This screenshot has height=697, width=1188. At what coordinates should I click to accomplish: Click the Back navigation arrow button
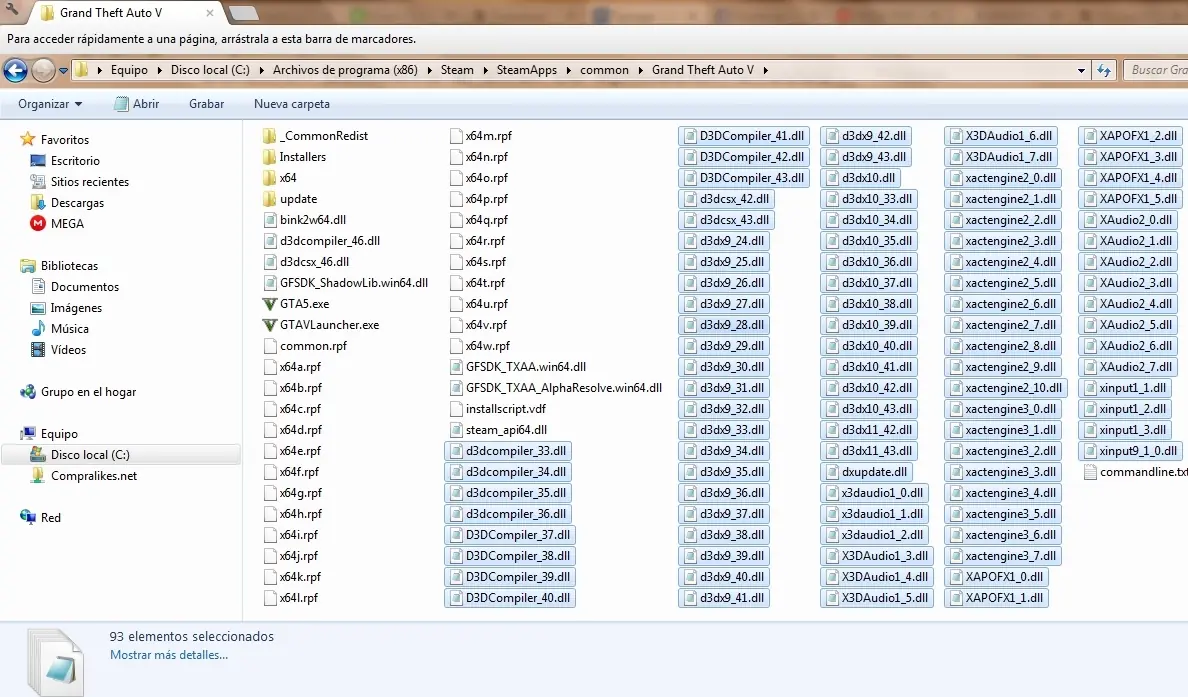pyautogui.click(x=15, y=70)
